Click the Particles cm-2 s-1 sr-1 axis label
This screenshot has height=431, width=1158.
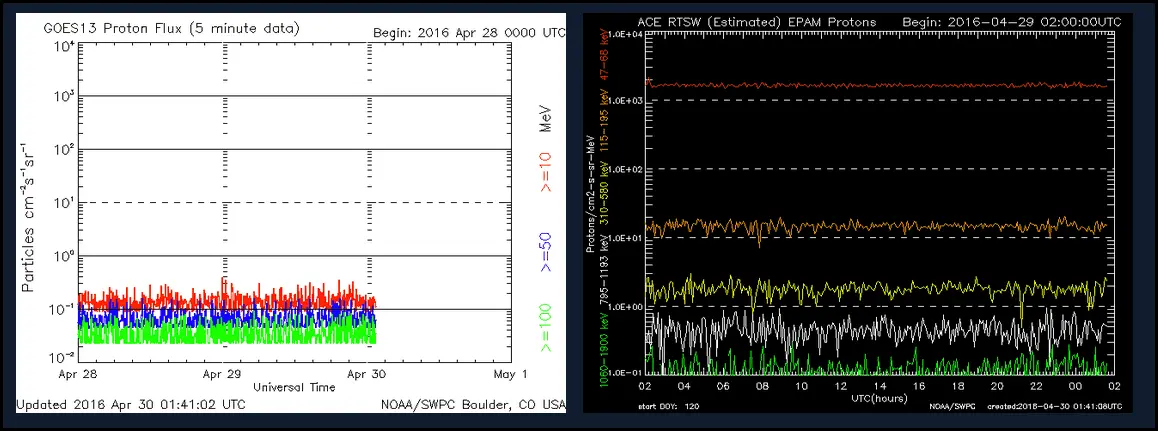[30, 217]
